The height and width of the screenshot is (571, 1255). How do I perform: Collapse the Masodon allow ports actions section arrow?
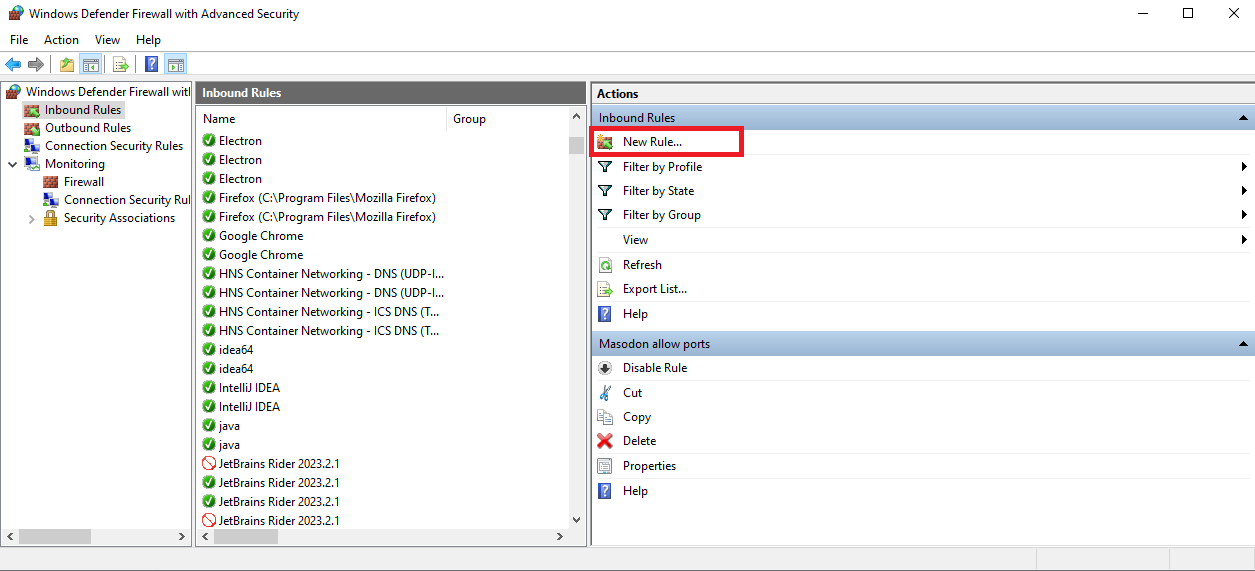tap(1244, 344)
